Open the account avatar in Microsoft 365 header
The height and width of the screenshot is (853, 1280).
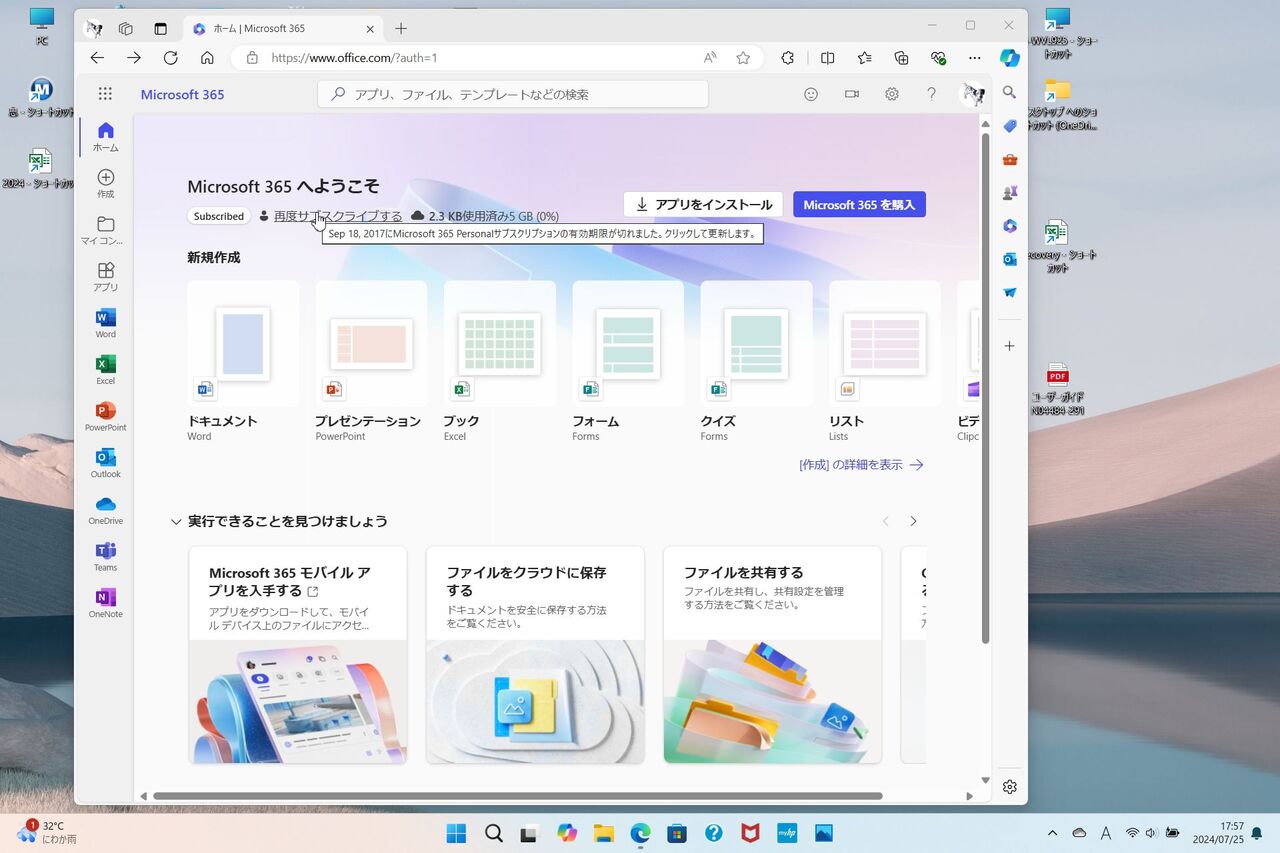pos(972,94)
